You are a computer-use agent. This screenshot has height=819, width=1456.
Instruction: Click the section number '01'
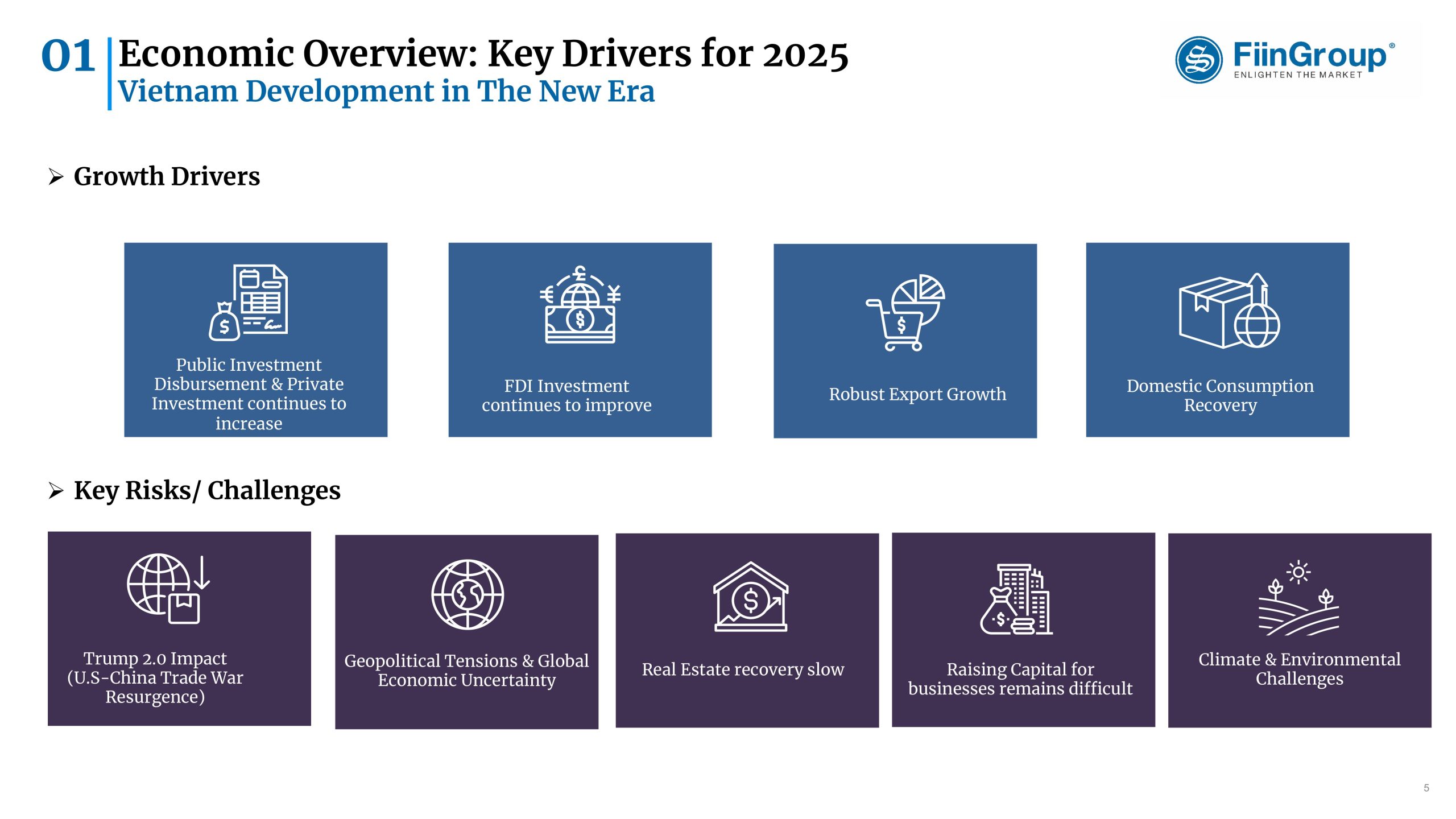point(68,56)
